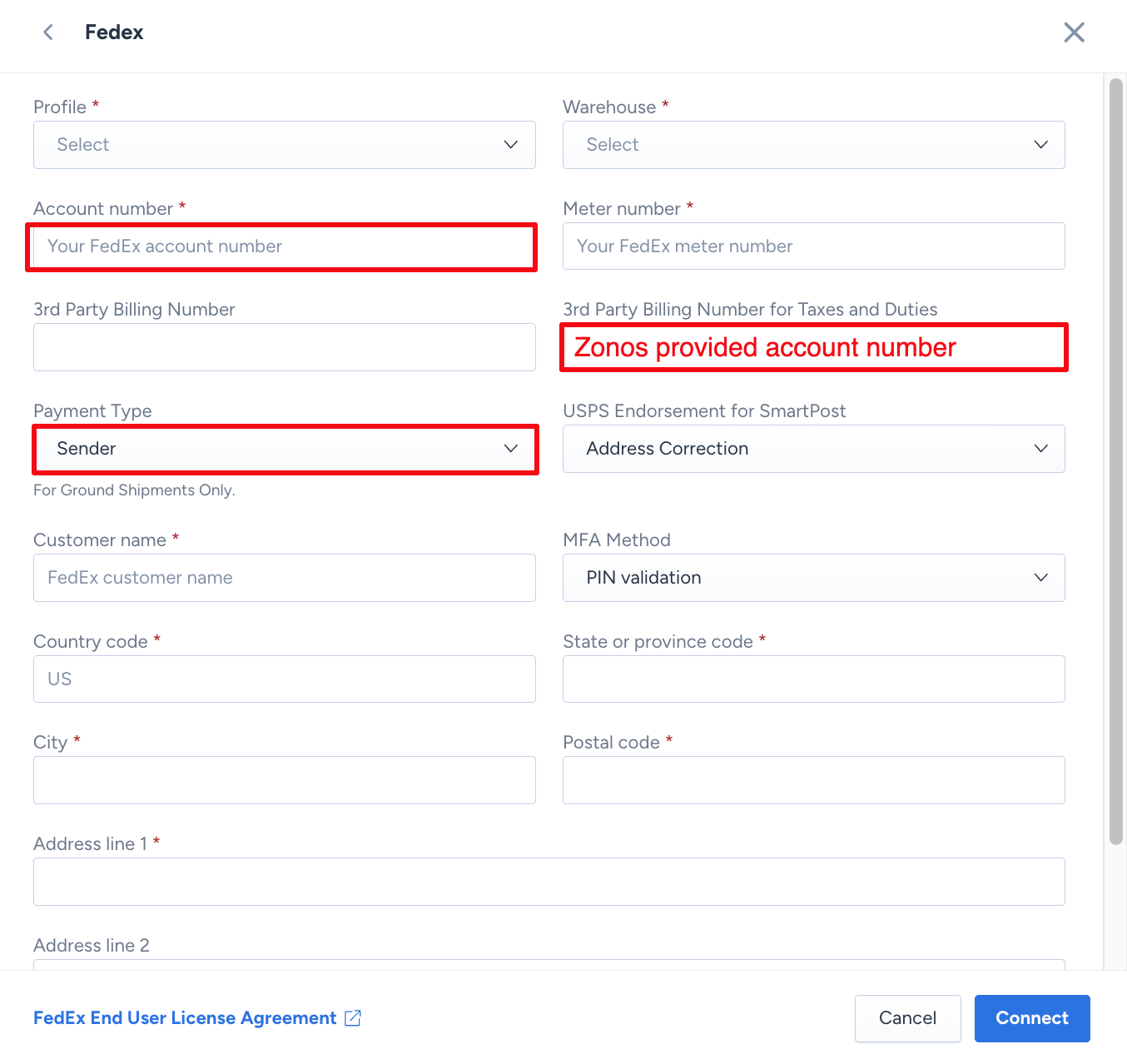Select the Postal code input box

tap(813, 780)
